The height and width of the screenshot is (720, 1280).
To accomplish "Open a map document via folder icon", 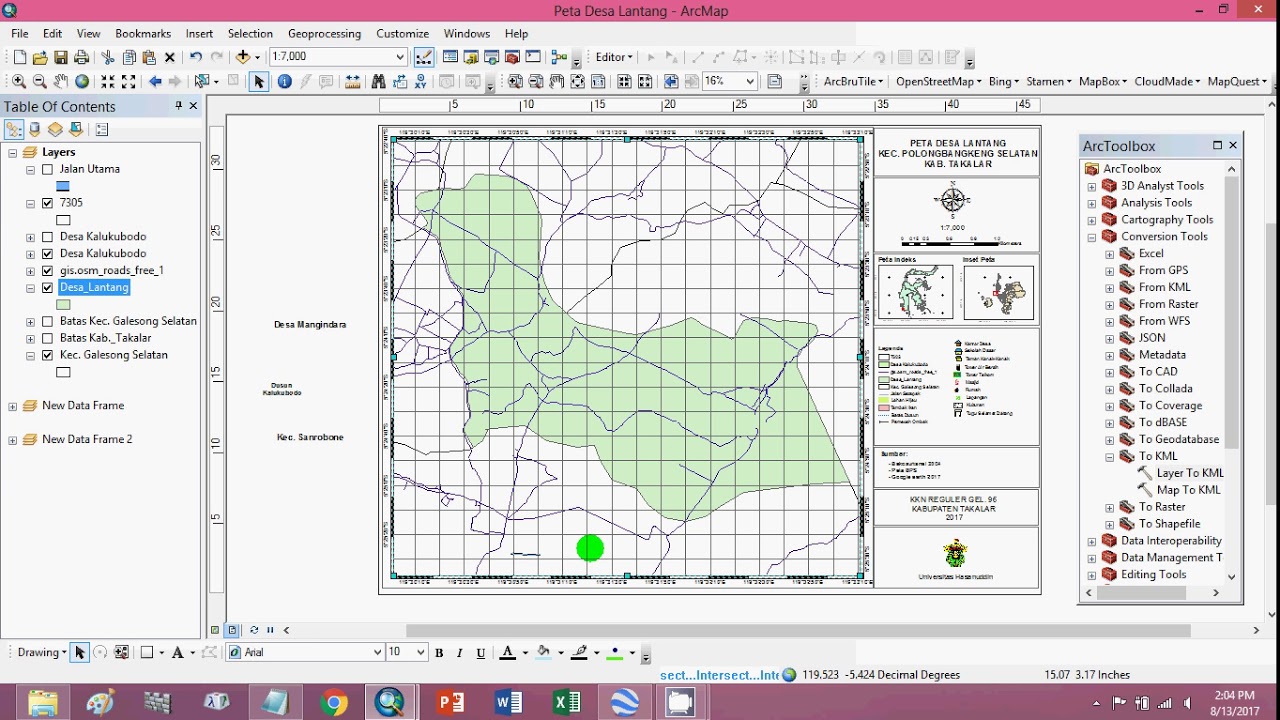I will 40,57.
